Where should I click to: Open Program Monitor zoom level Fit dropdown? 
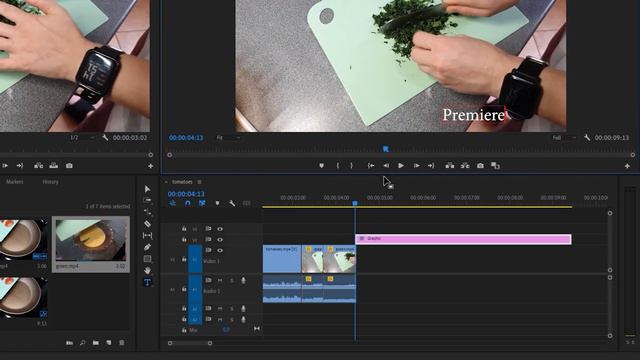click(x=228, y=138)
